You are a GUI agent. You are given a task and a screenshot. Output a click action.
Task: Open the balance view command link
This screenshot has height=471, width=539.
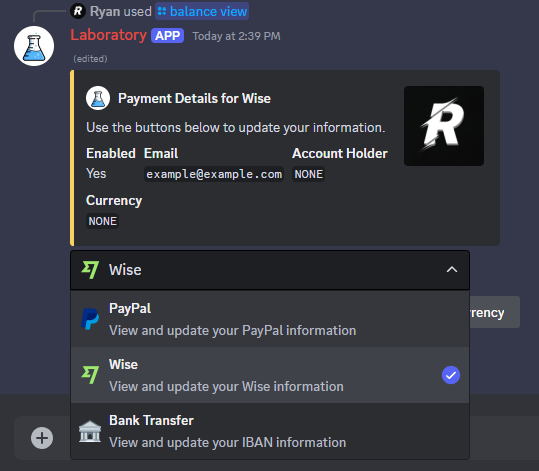pyautogui.click(x=202, y=11)
